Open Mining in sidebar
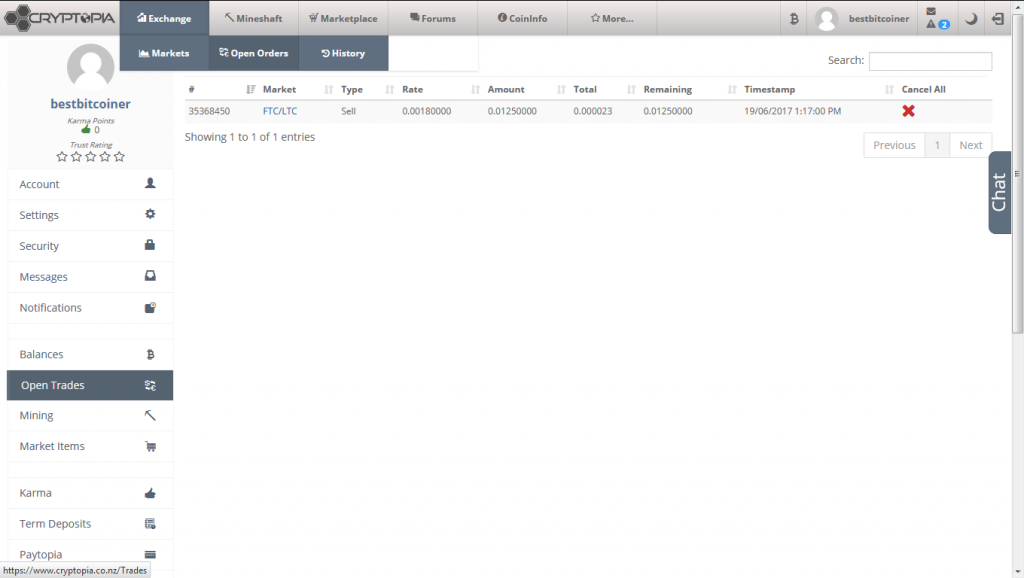The image size is (1024, 578). 90,415
